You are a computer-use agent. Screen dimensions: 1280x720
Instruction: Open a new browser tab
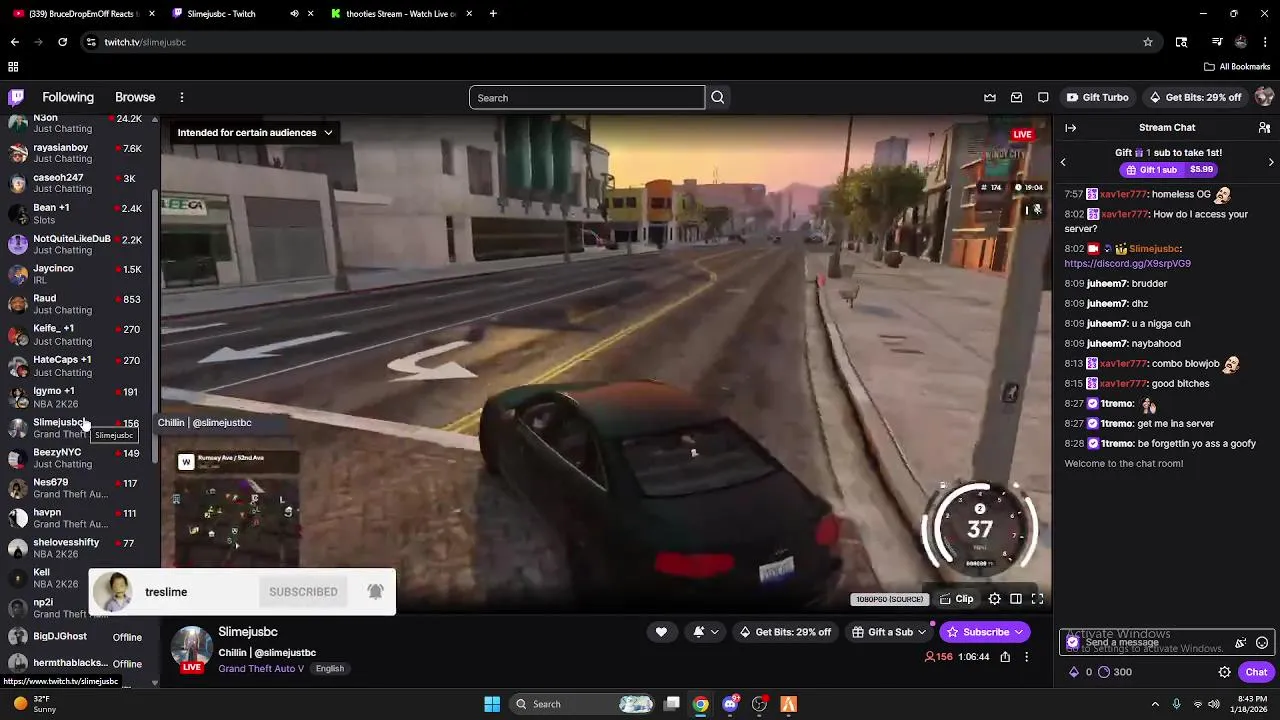coord(493,14)
